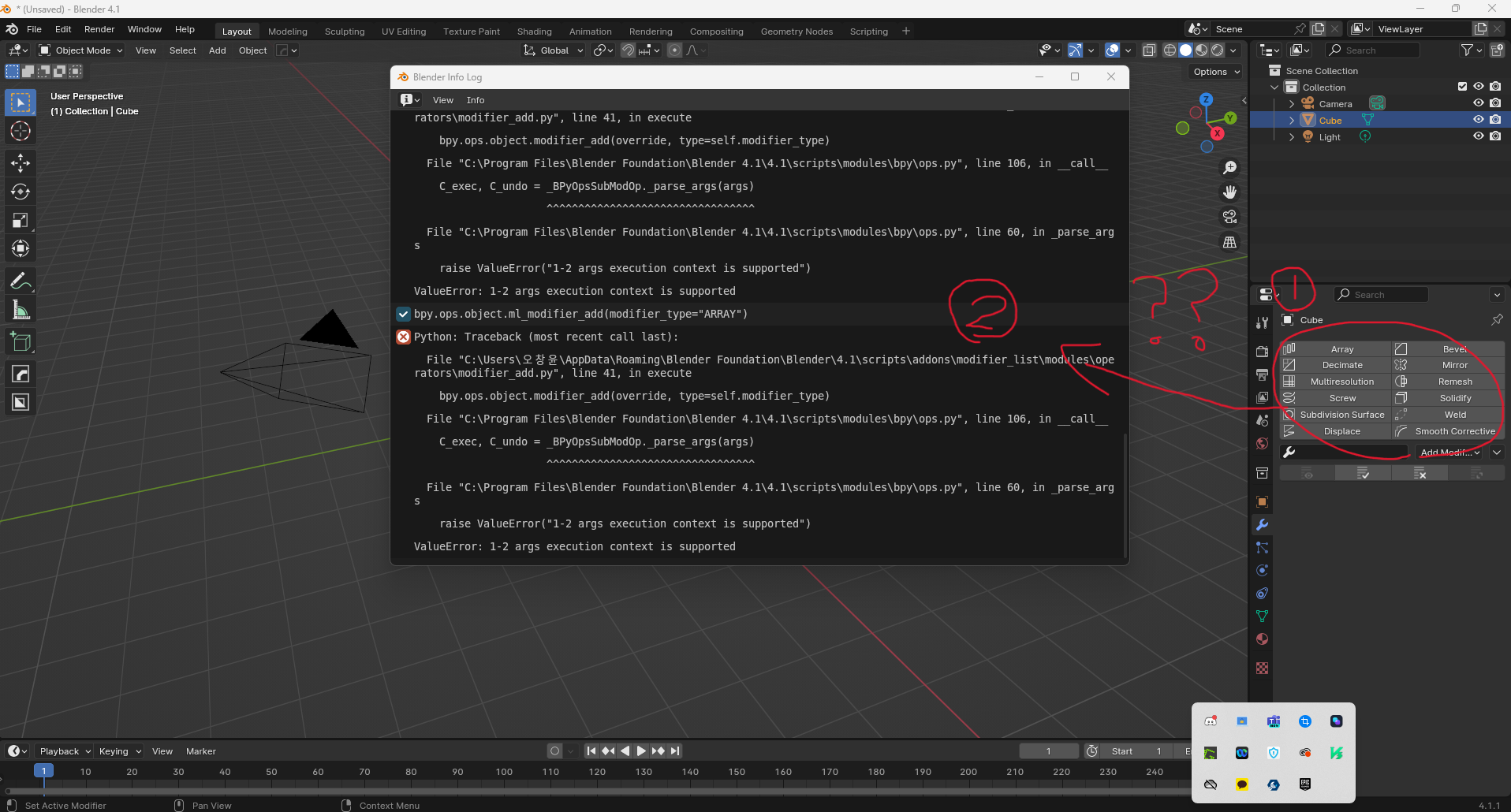This screenshot has width=1511, height=812.
Task: Click the timeline play button
Action: point(641,751)
